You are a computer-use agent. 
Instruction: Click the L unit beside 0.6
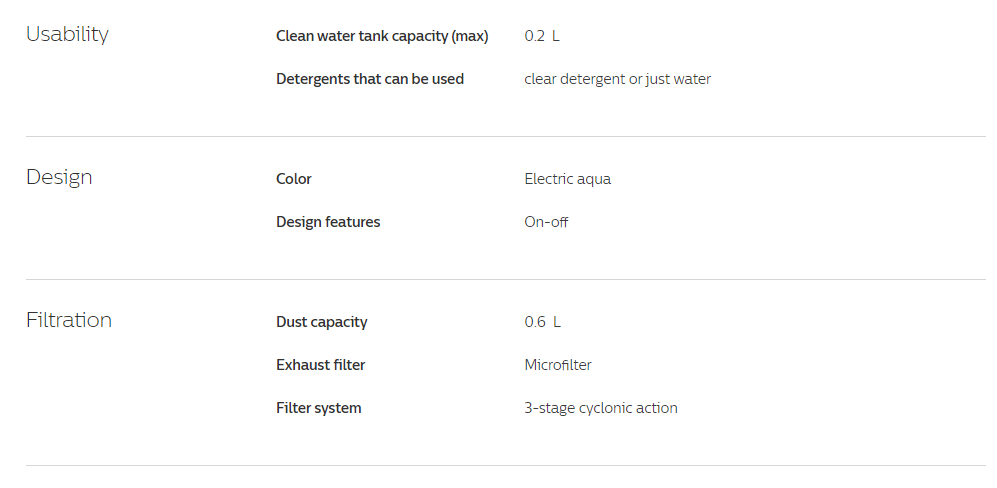point(556,322)
